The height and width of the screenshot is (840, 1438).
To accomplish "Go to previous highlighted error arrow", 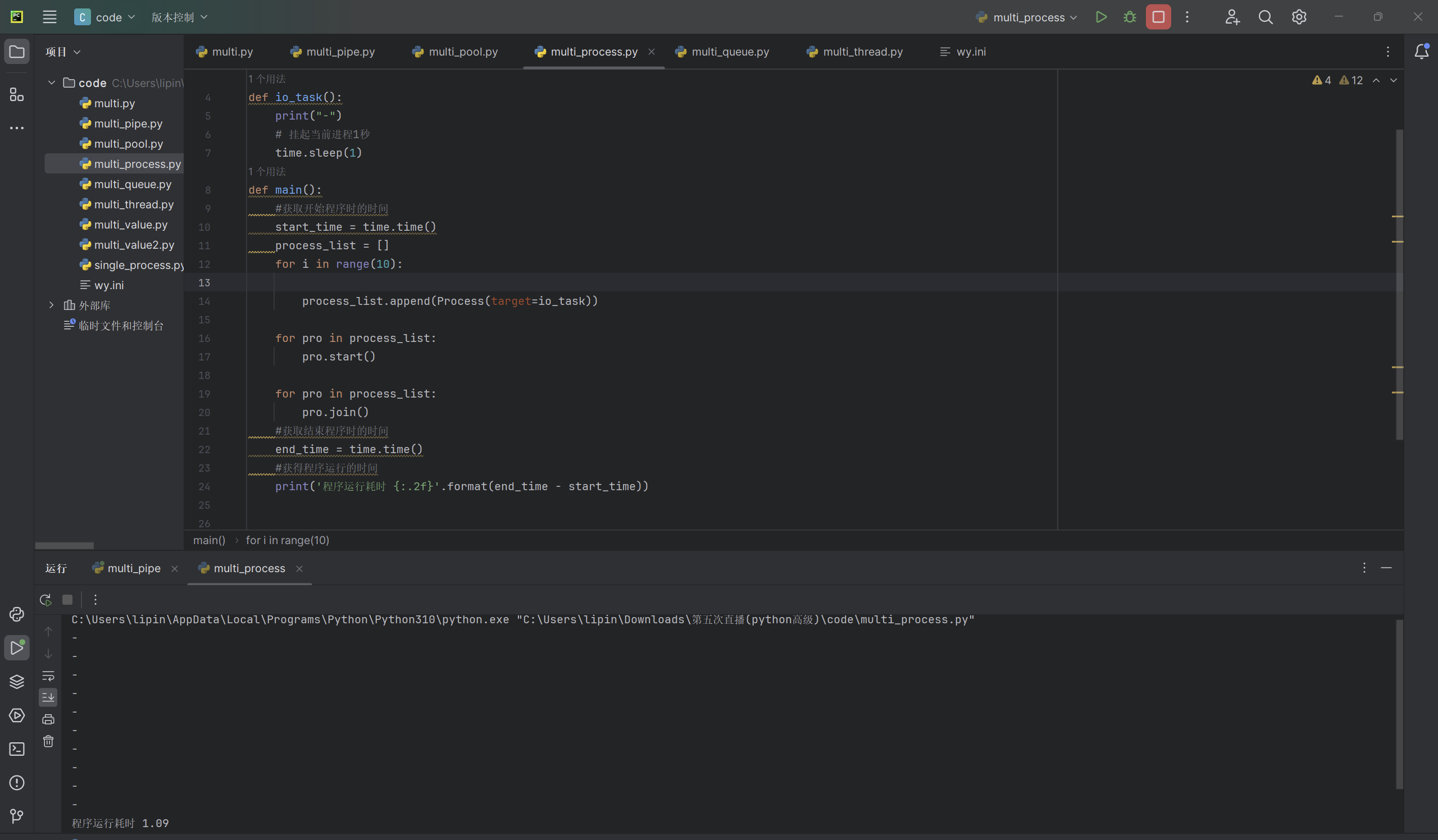I will coord(1376,80).
